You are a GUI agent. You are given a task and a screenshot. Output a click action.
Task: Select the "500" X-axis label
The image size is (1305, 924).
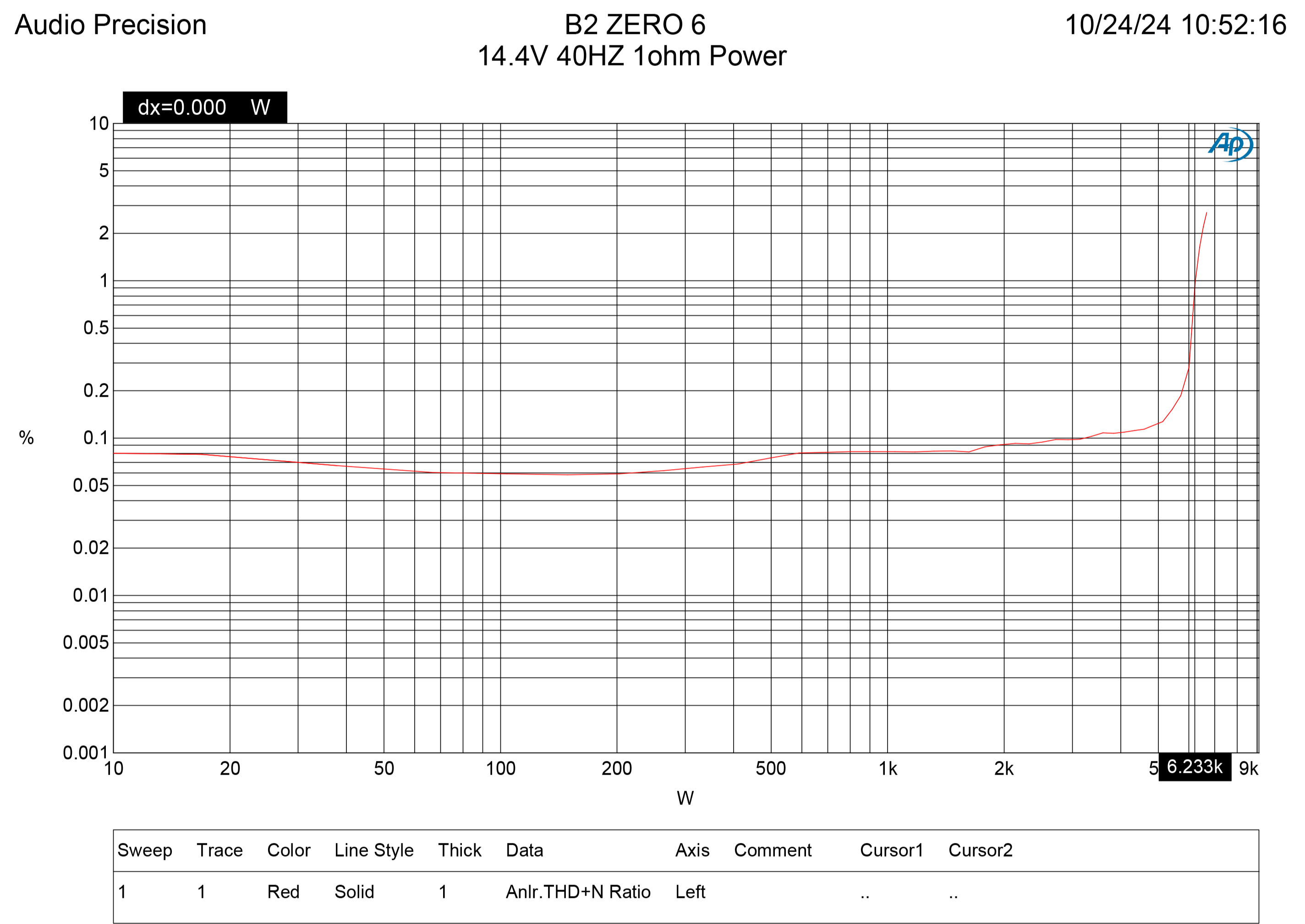click(x=771, y=769)
